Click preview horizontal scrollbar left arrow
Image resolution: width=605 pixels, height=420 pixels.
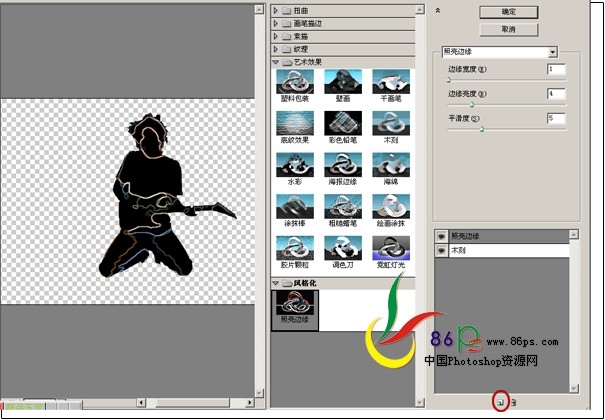tap(141, 403)
